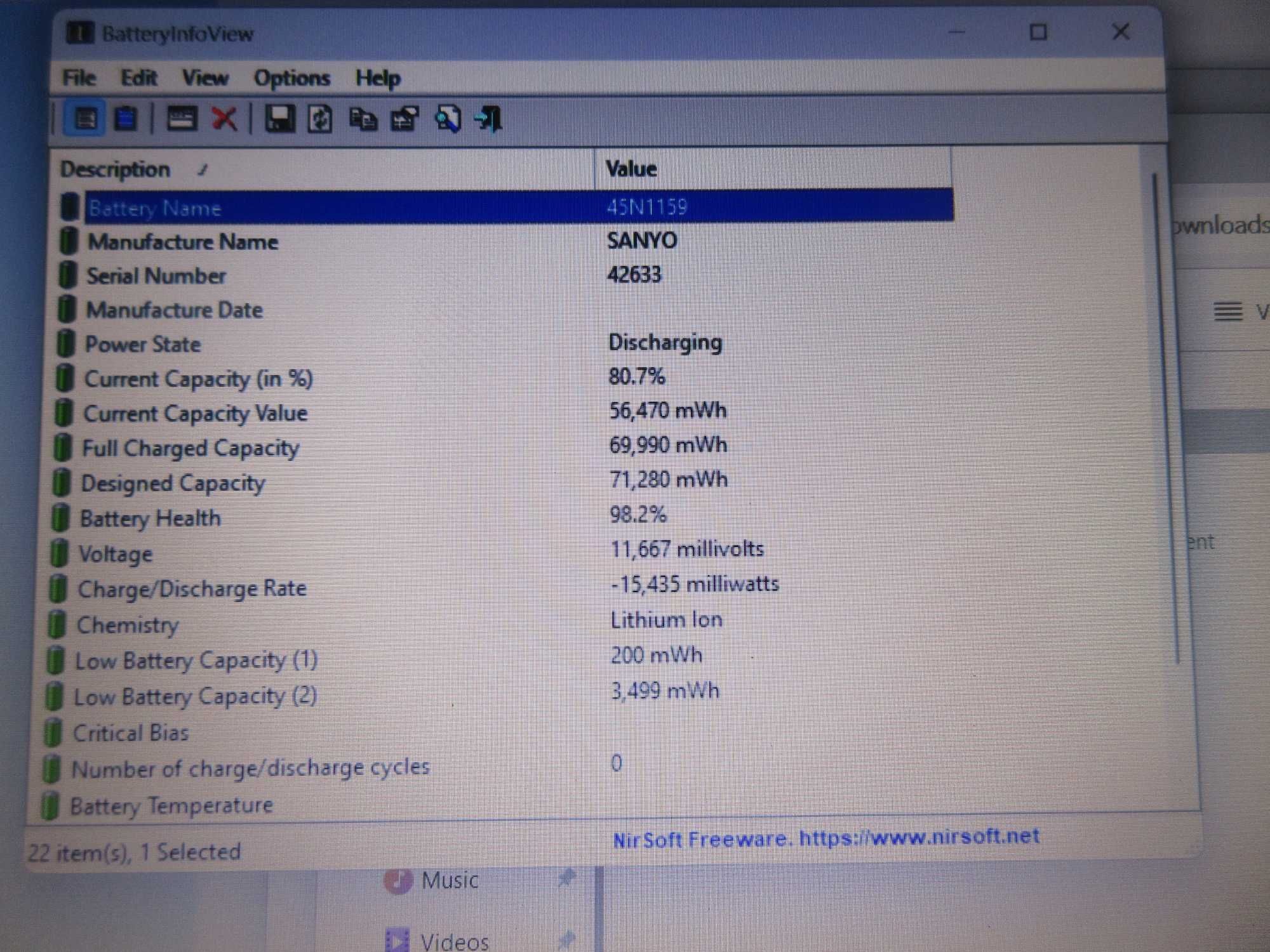Click the Music folder icon in Explorer
Viewport: 1270px width, 952px height.
[398, 880]
